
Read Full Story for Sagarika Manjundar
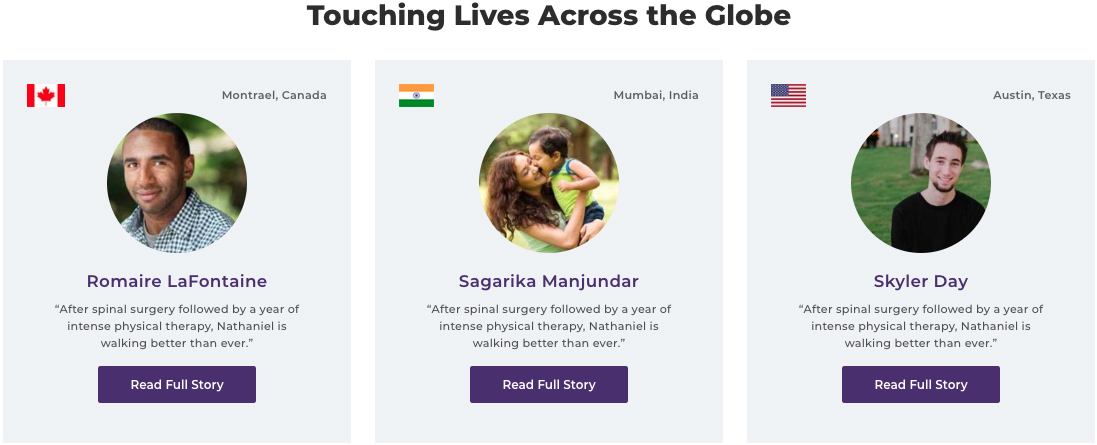549,384
